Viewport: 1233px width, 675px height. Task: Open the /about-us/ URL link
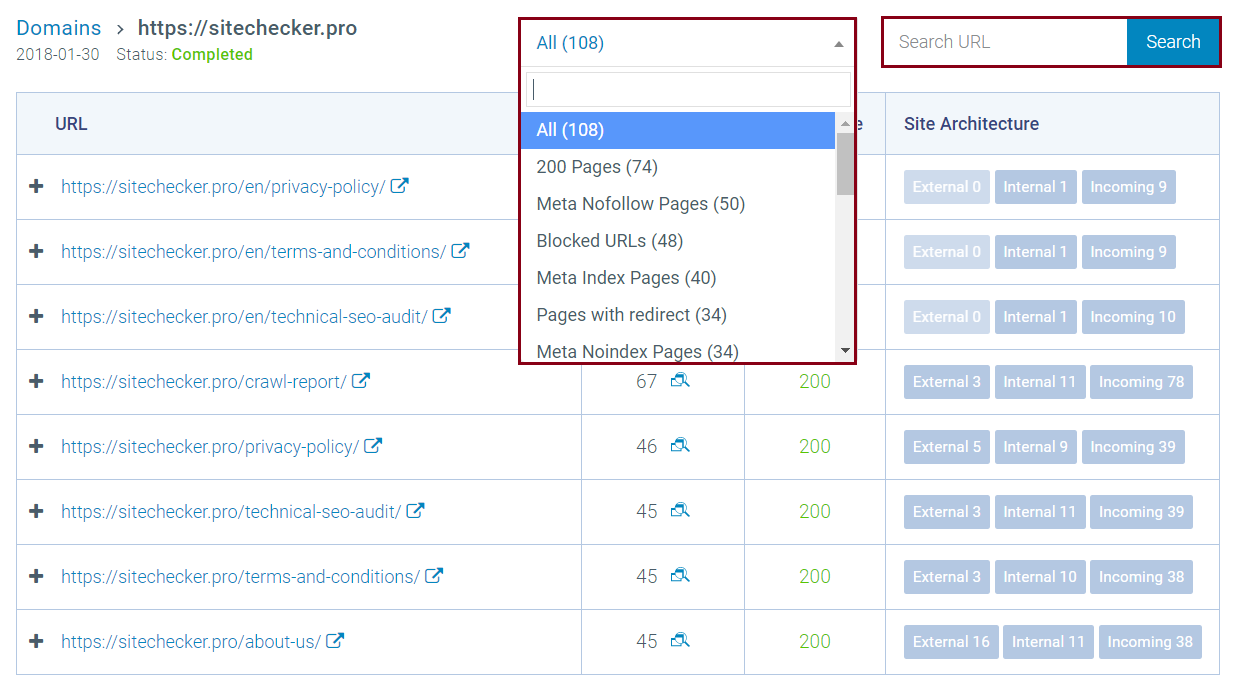[x=191, y=642]
